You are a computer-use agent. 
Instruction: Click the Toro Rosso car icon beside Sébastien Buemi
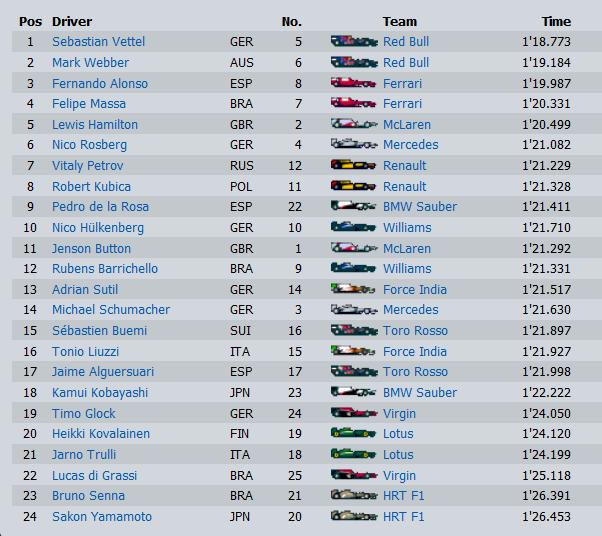coord(354,331)
